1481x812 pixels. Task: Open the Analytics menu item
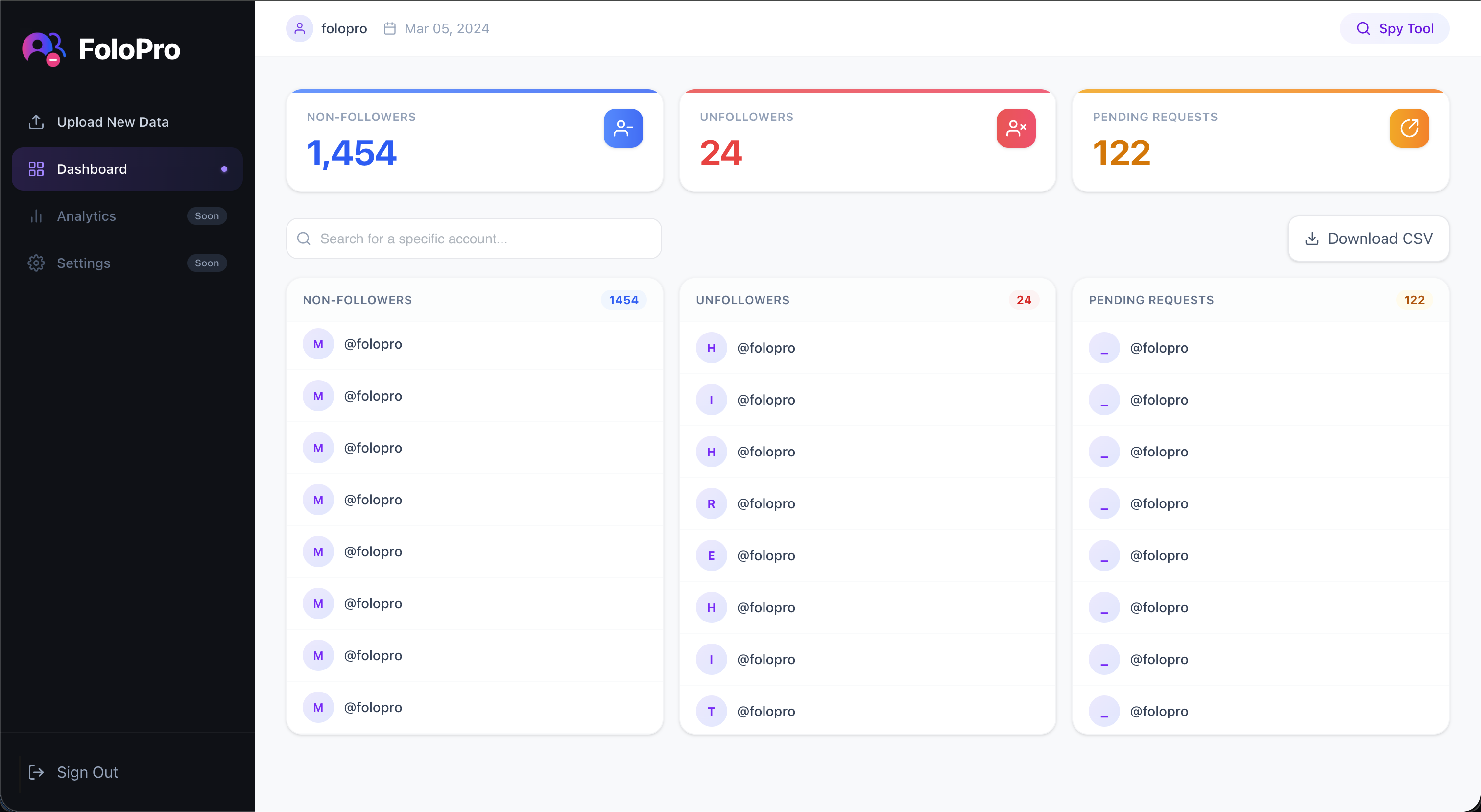click(127, 216)
